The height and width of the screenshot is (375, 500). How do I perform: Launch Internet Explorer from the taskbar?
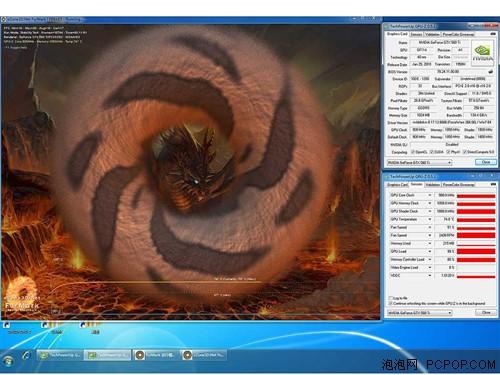pyautogui.click(x=27, y=356)
